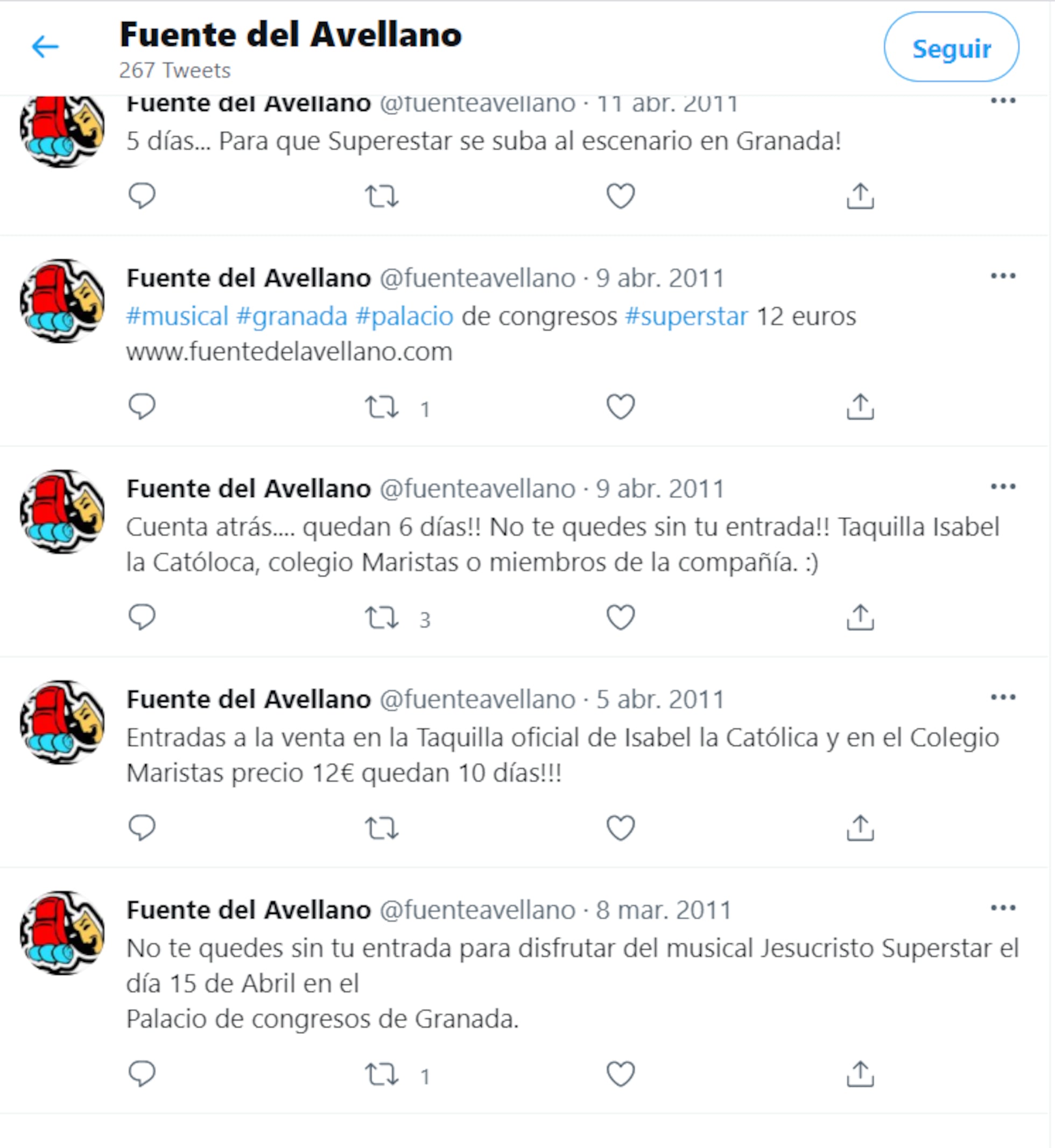
Task: Open more options on 5 abr. tweet
Action: point(1003,698)
